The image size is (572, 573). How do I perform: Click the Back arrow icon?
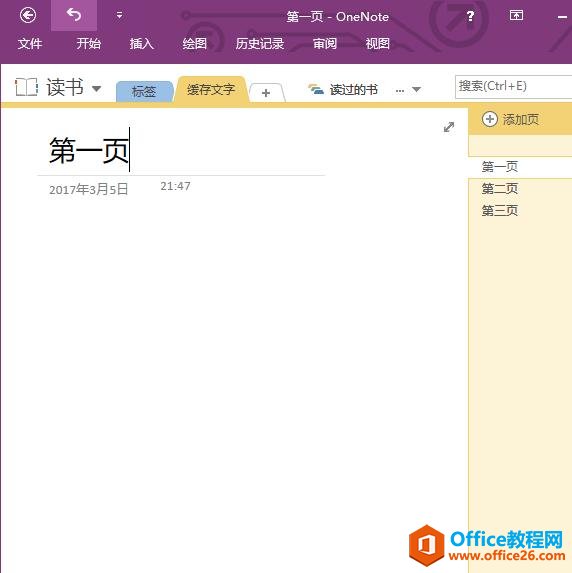pos(28,15)
